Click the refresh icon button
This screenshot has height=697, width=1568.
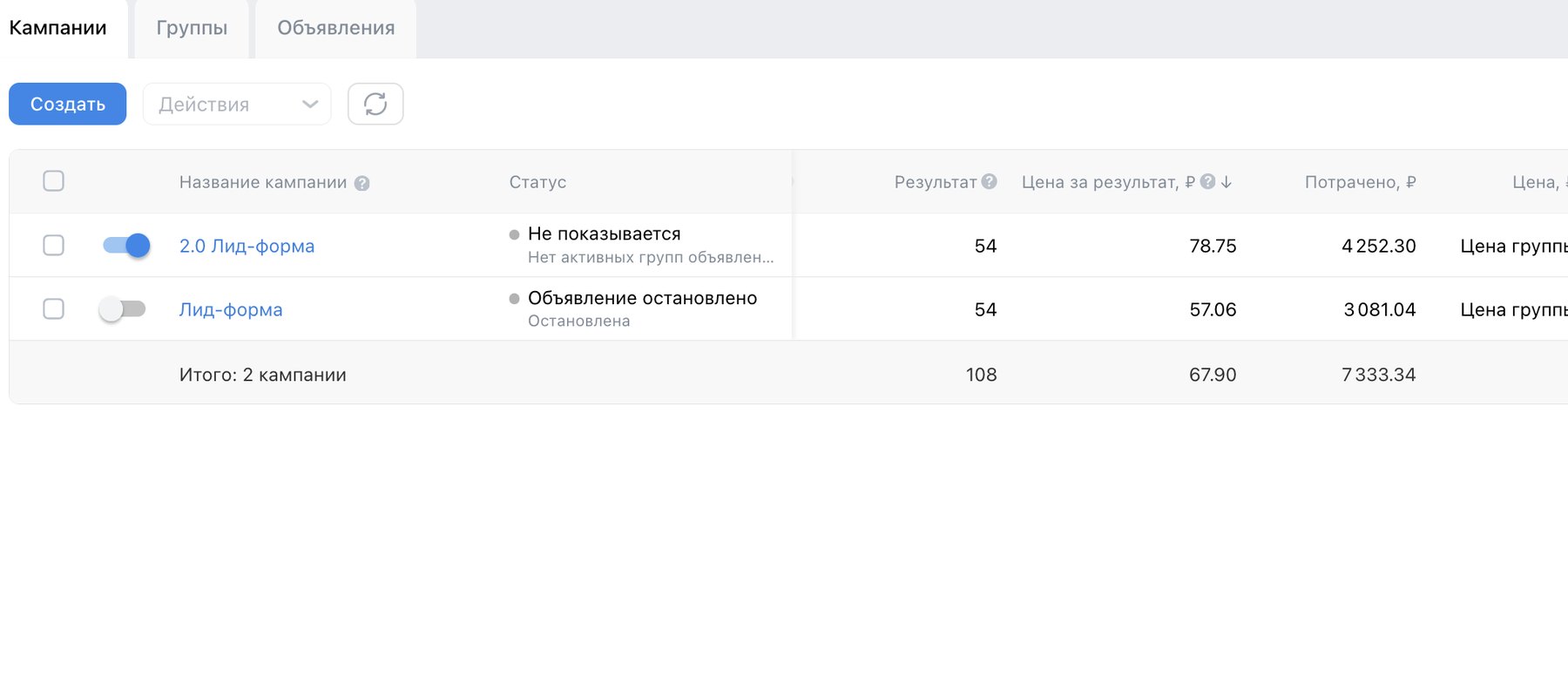(375, 104)
